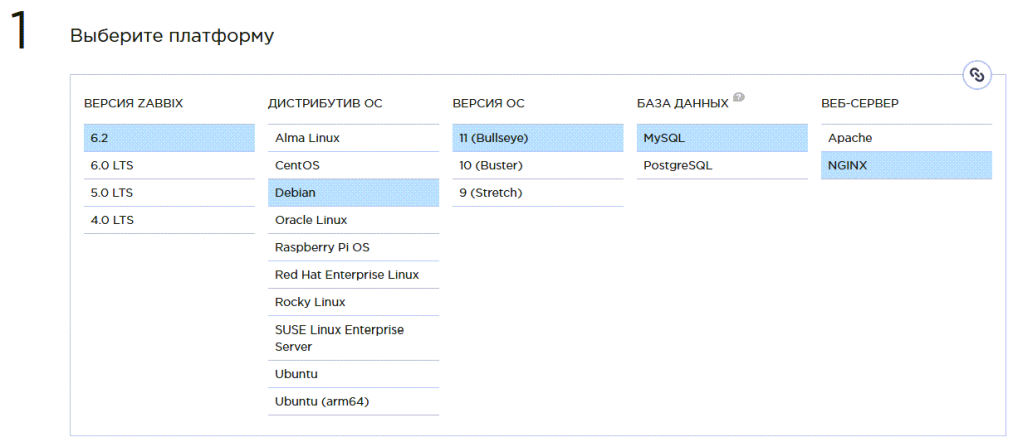Set NGINX as the web server
This screenshot has width=1022, height=442.
(907, 166)
